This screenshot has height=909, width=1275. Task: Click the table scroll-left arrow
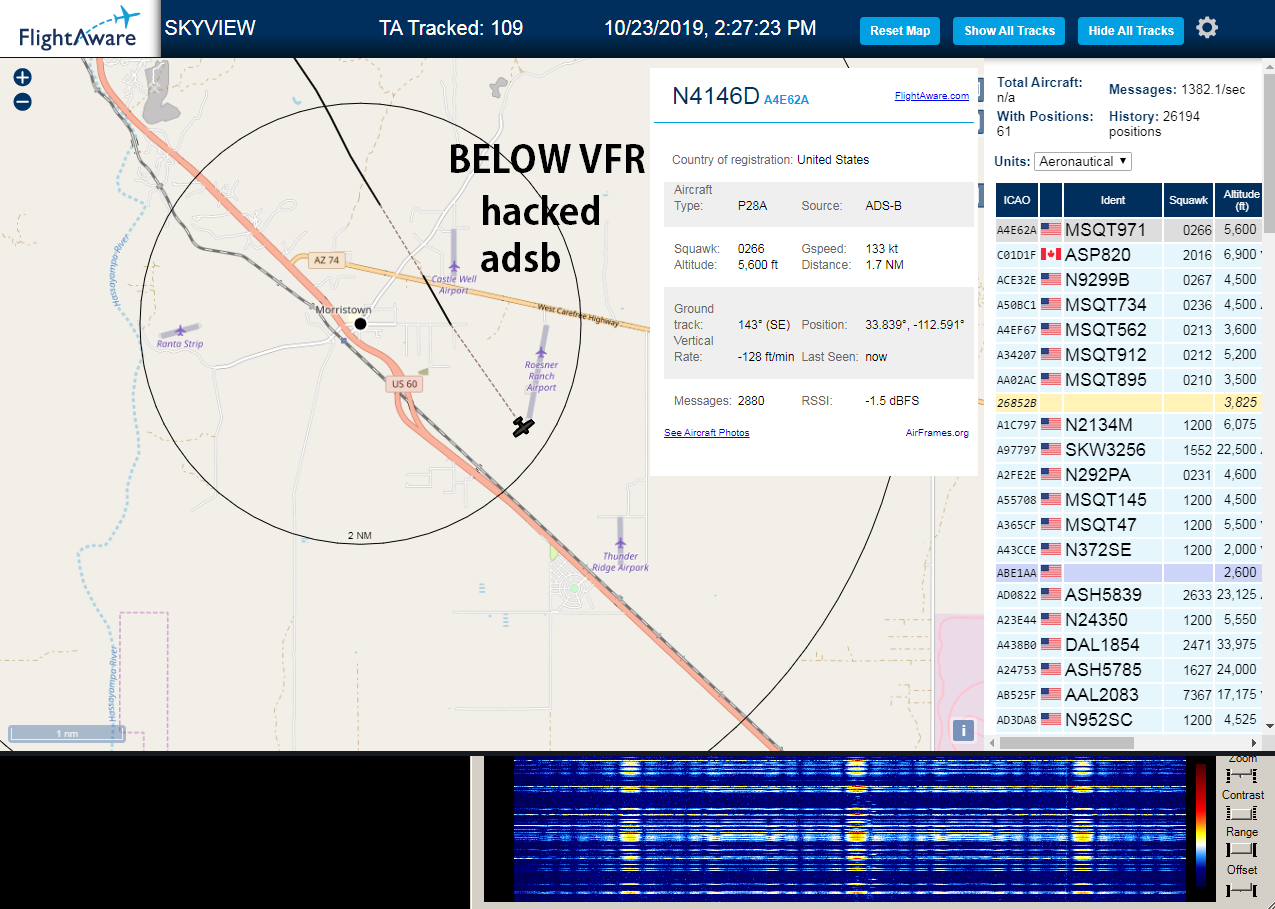(x=991, y=743)
